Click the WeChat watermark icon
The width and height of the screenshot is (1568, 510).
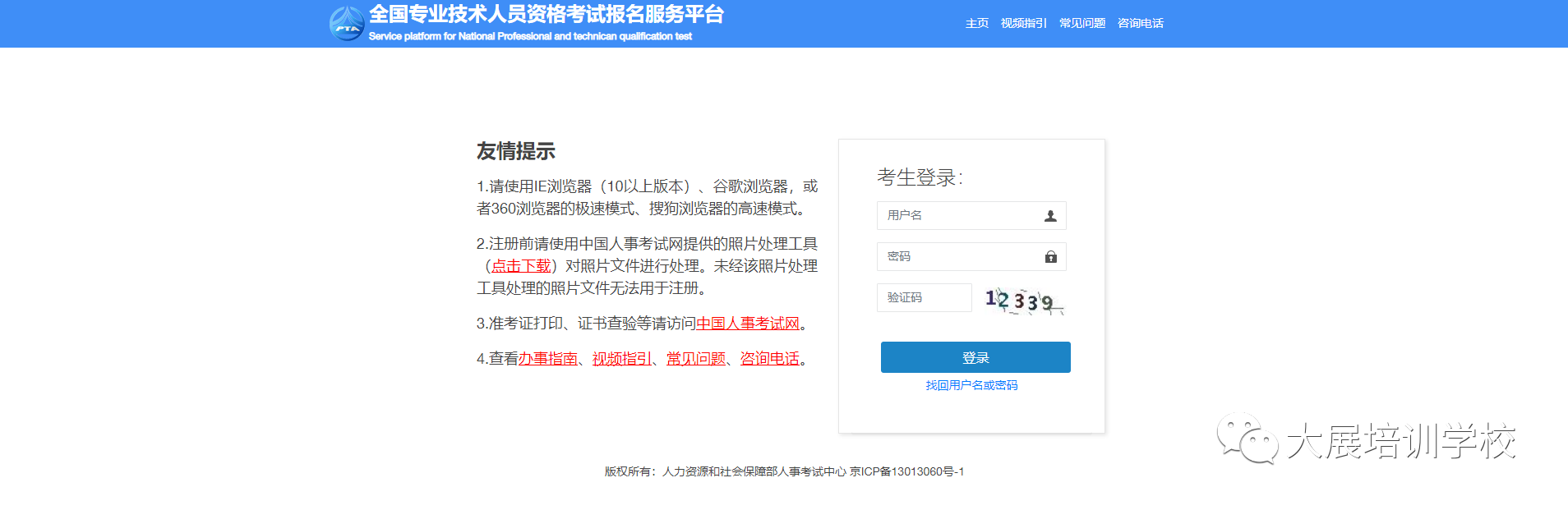1247,439
